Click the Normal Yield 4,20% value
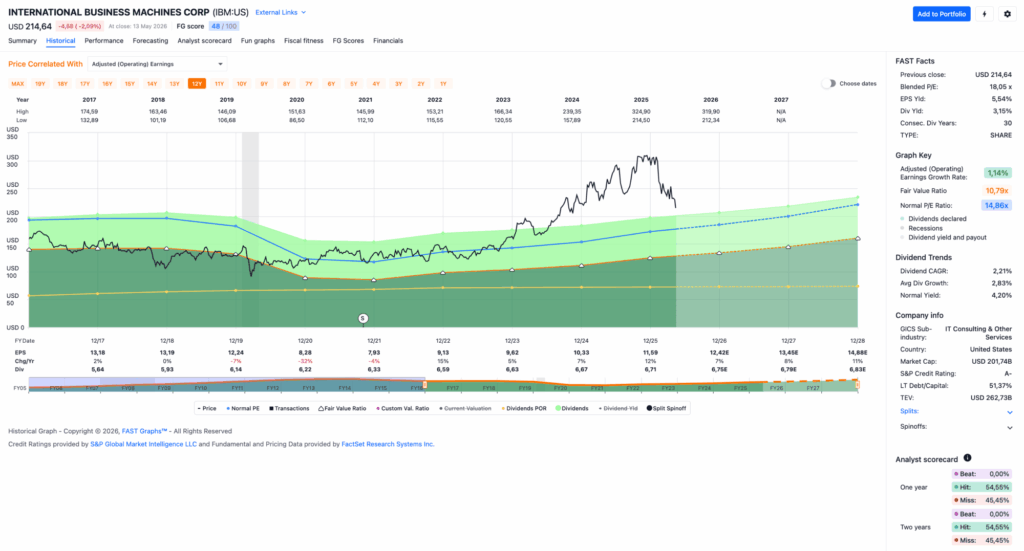The height and width of the screenshot is (551, 1024). coord(1002,295)
